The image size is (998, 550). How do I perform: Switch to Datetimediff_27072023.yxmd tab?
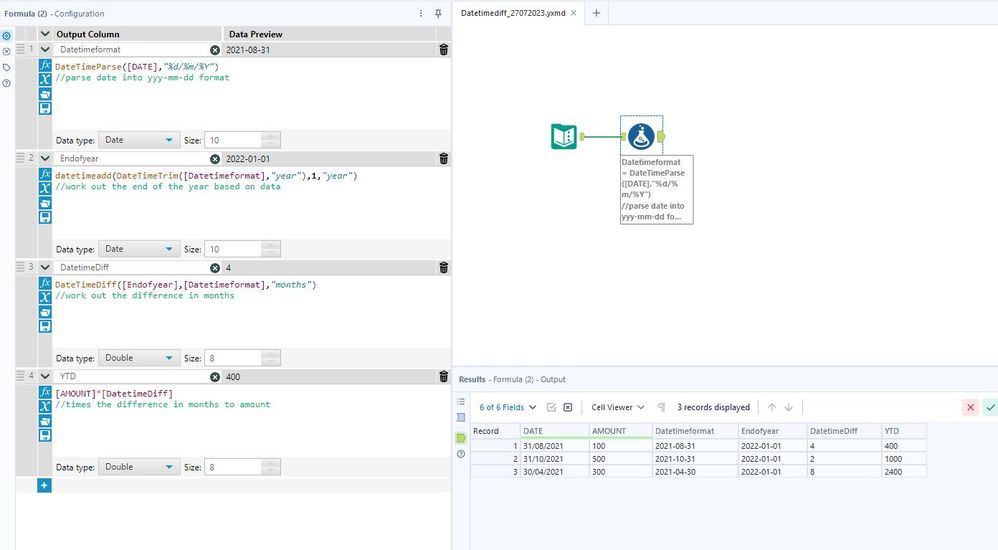point(512,13)
